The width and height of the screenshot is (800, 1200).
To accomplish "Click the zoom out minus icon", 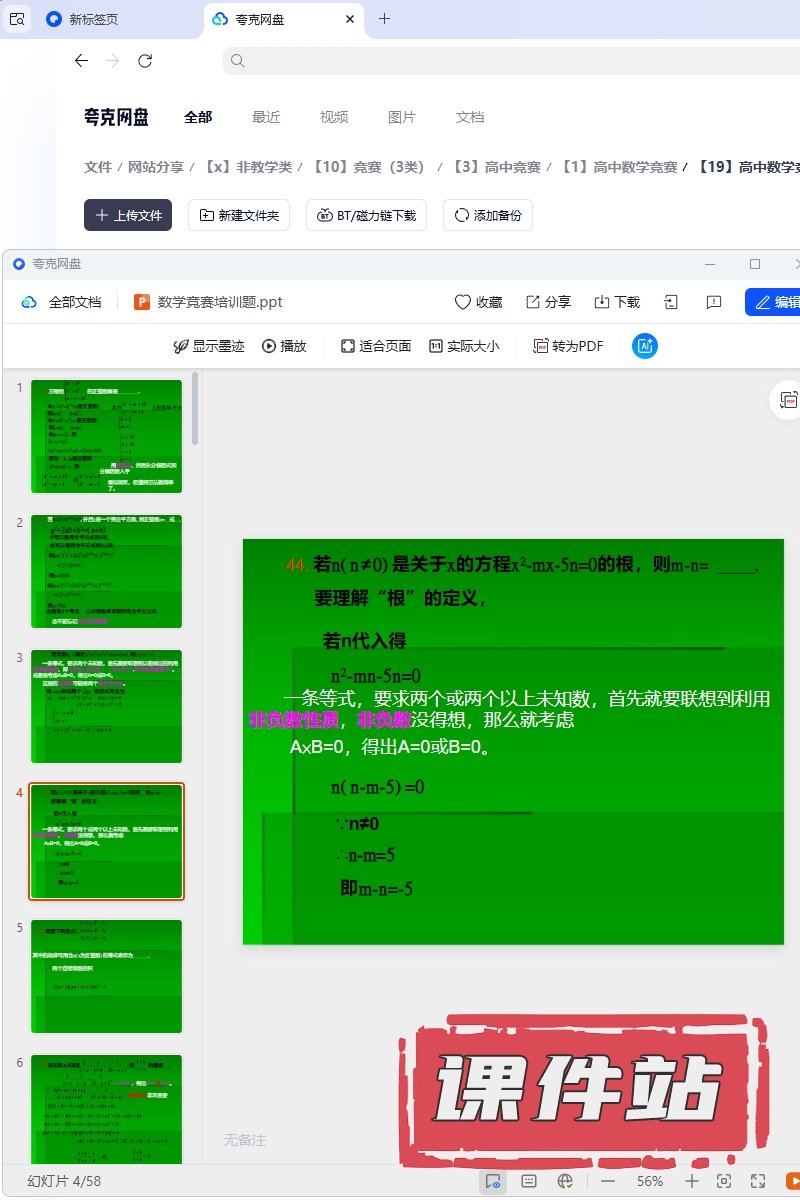I will tap(608, 1181).
